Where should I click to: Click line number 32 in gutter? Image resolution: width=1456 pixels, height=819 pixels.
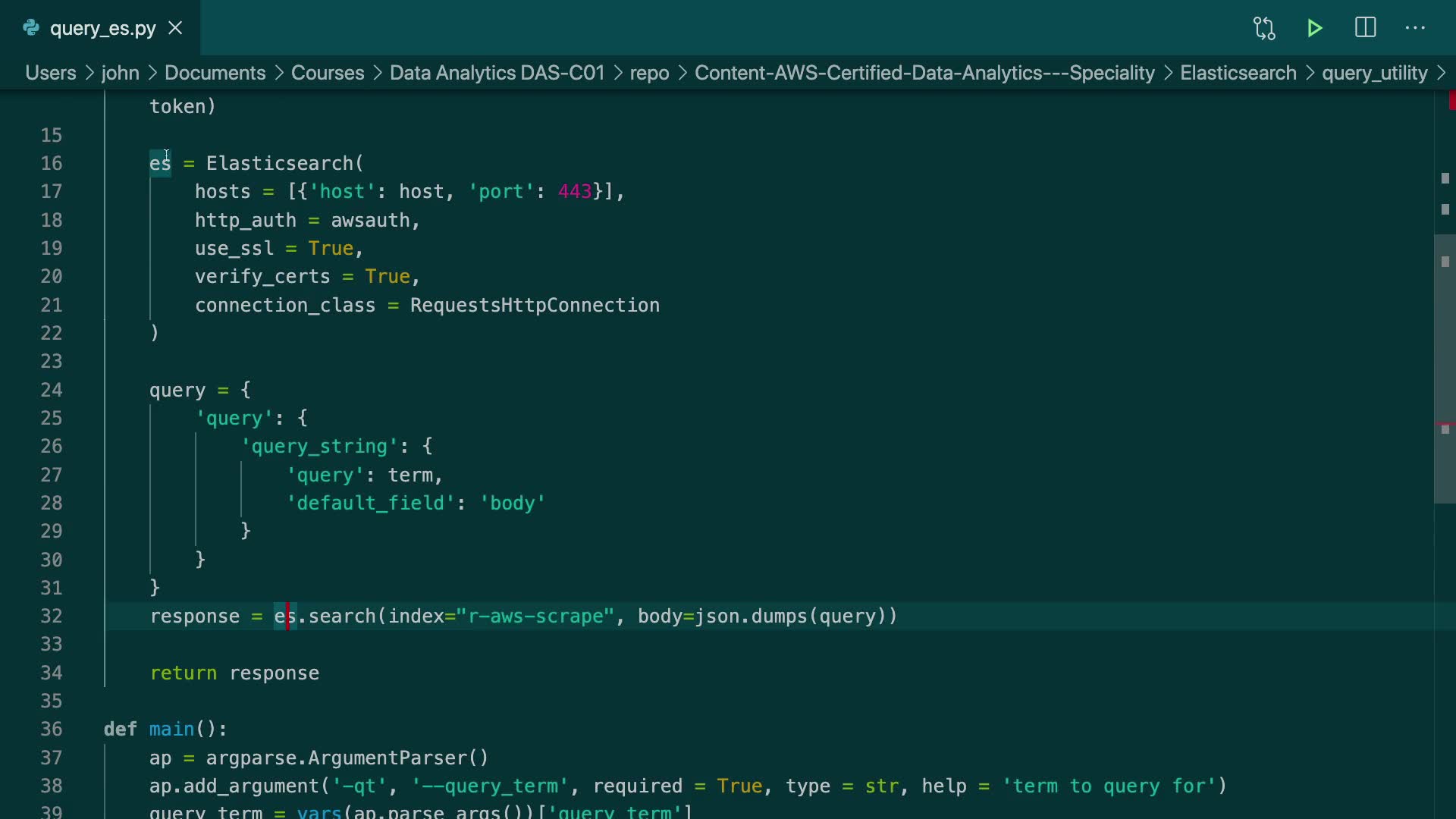coord(52,616)
